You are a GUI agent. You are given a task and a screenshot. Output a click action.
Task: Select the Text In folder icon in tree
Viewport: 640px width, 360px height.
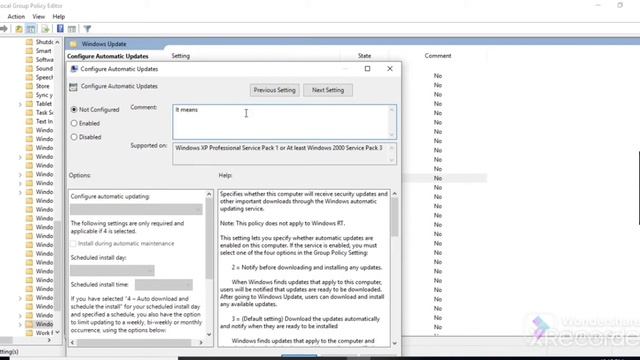pyautogui.click(x=29, y=121)
